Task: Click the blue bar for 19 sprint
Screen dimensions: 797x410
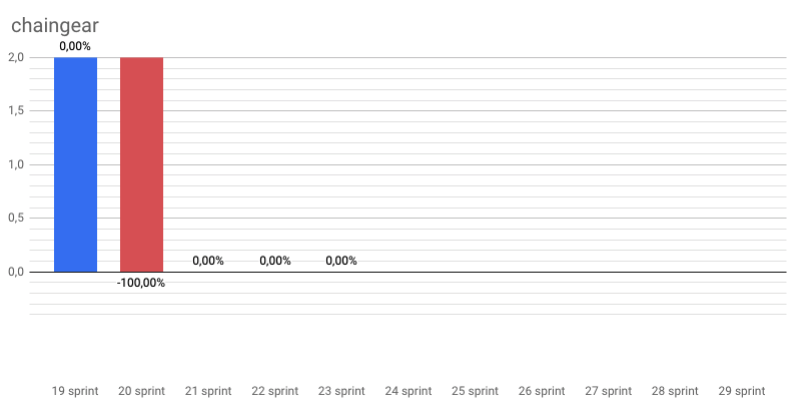Action: pos(75,165)
